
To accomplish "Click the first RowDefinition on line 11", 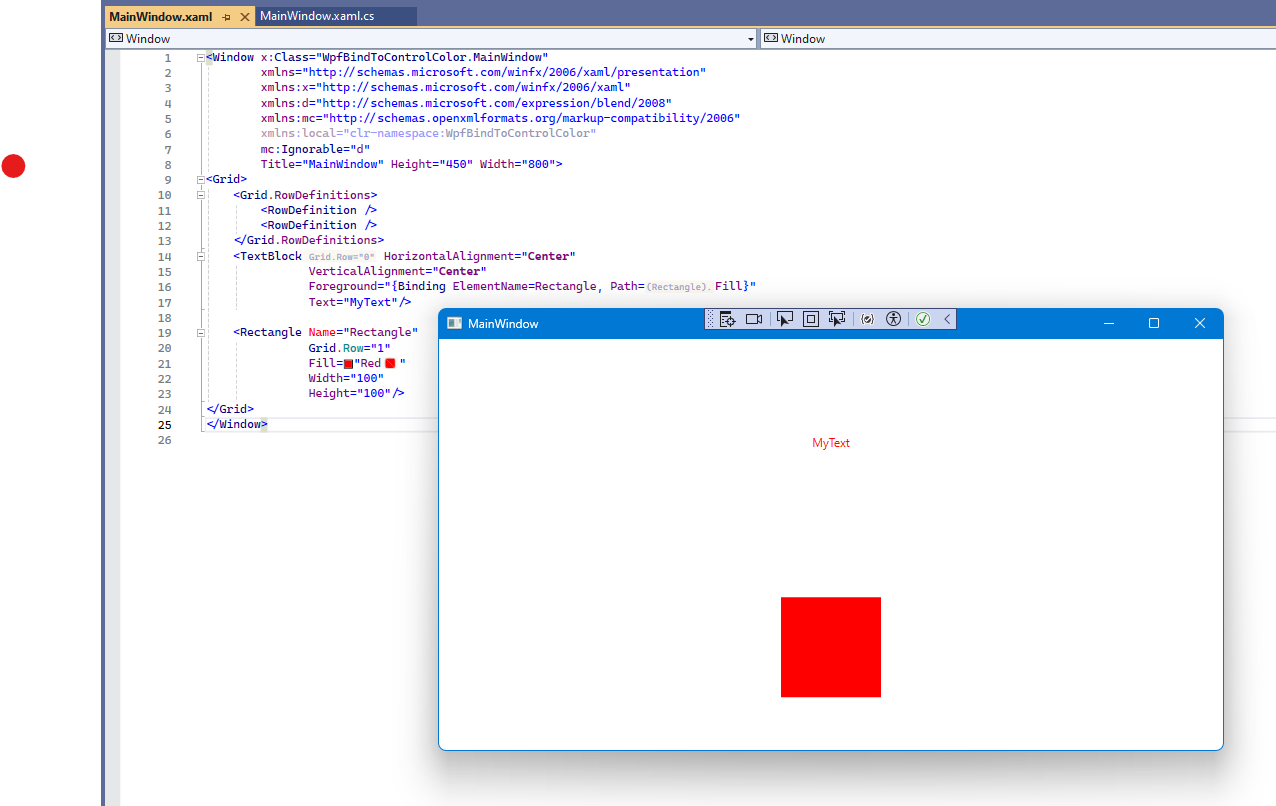I will point(319,210).
